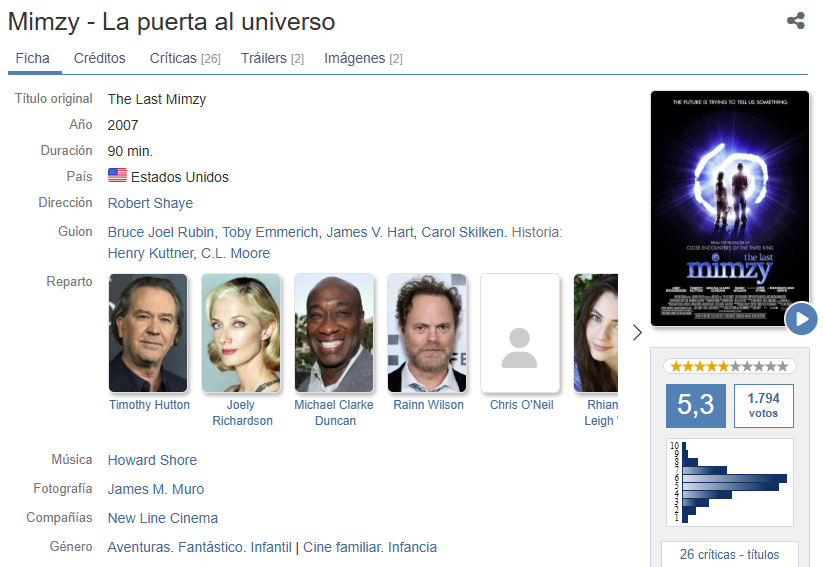Image resolution: width=823 pixels, height=567 pixels.
Task: Select the Tráilers tab
Action: [272, 58]
